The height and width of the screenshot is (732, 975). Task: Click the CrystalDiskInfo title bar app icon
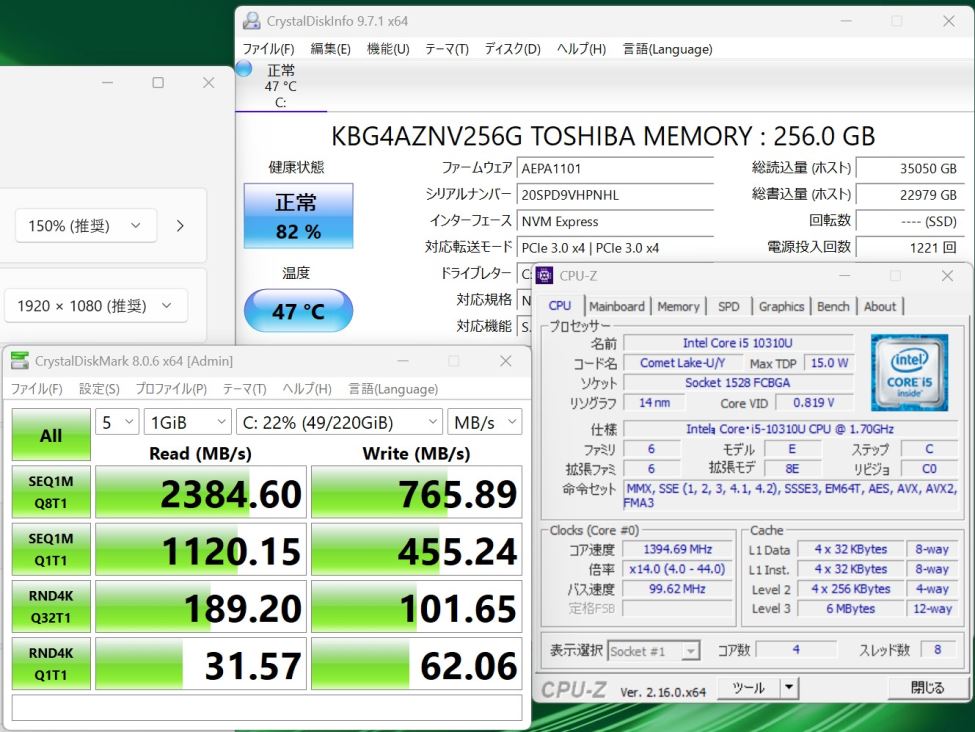[x=252, y=21]
